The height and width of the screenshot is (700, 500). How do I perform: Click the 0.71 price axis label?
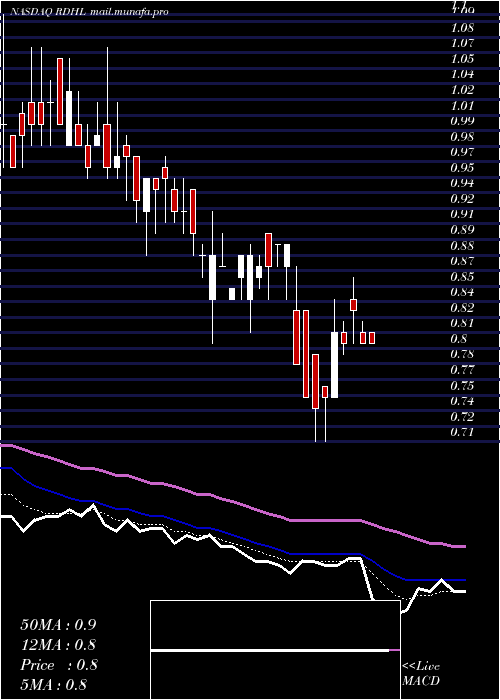pyautogui.click(x=462, y=432)
